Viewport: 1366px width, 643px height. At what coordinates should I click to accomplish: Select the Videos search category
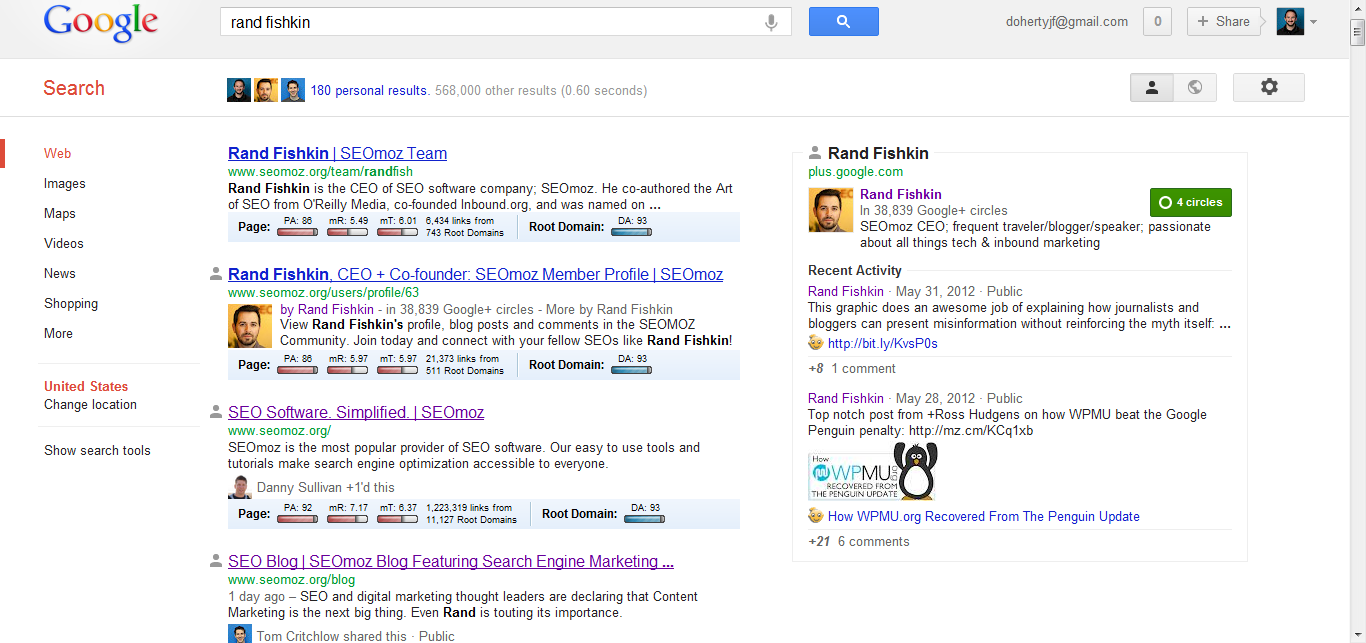(x=64, y=243)
